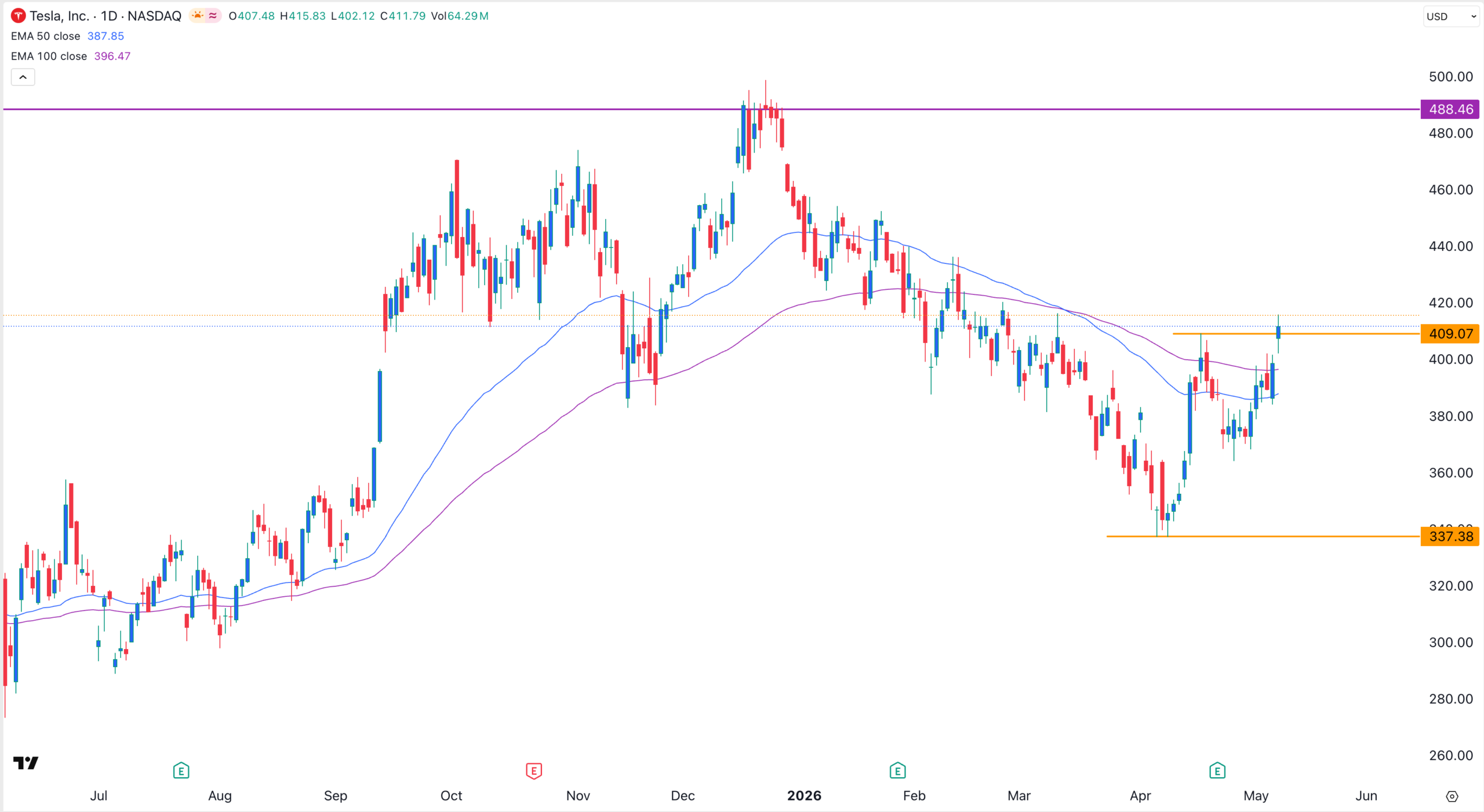Click the NASDAQ exchange label
The image size is (1484, 812).
pyautogui.click(x=154, y=16)
